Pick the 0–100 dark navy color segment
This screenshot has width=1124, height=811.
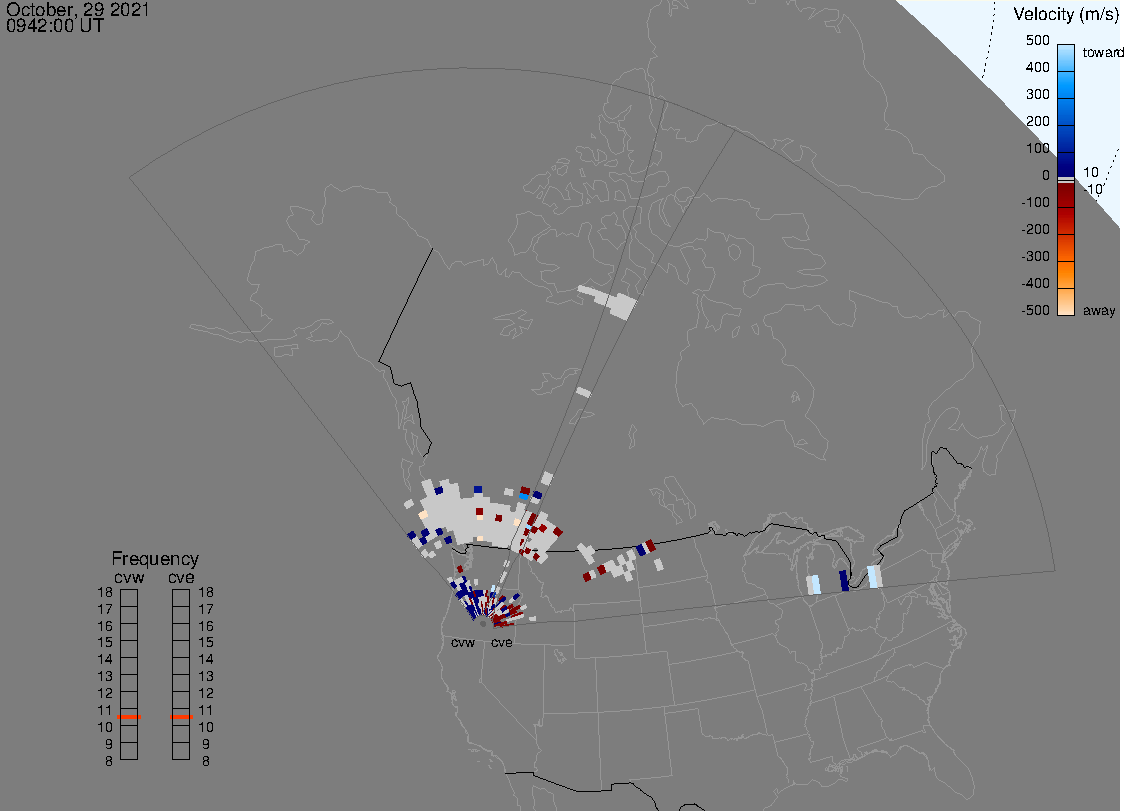click(x=1066, y=164)
